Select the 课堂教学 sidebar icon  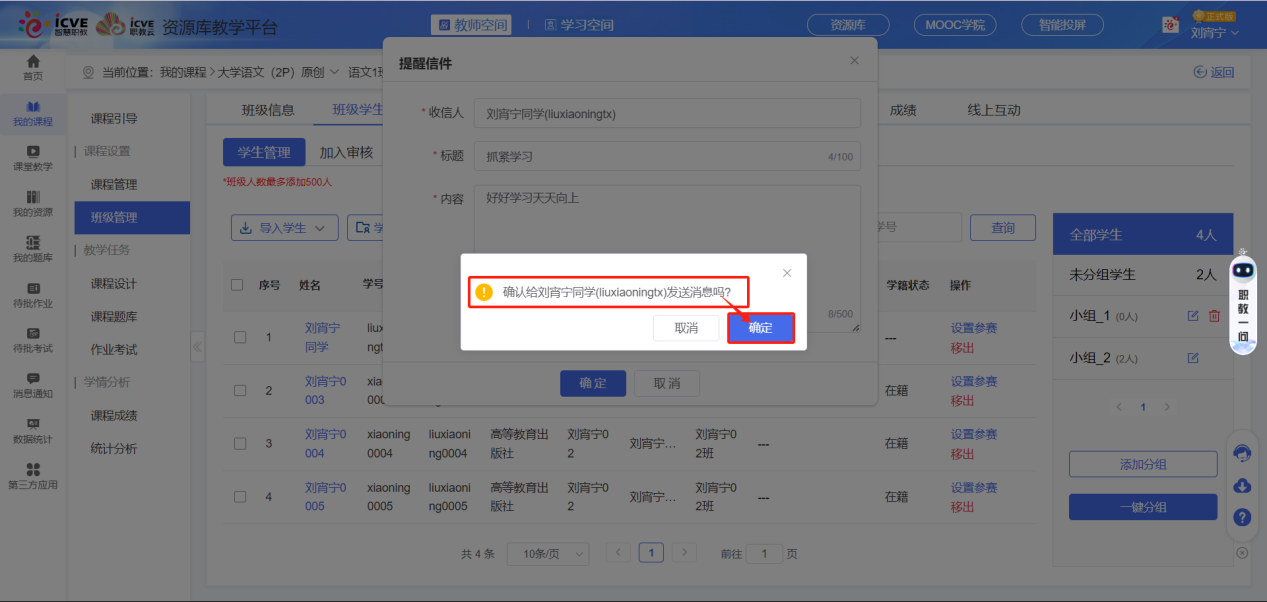pyautogui.click(x=33, y=155)
